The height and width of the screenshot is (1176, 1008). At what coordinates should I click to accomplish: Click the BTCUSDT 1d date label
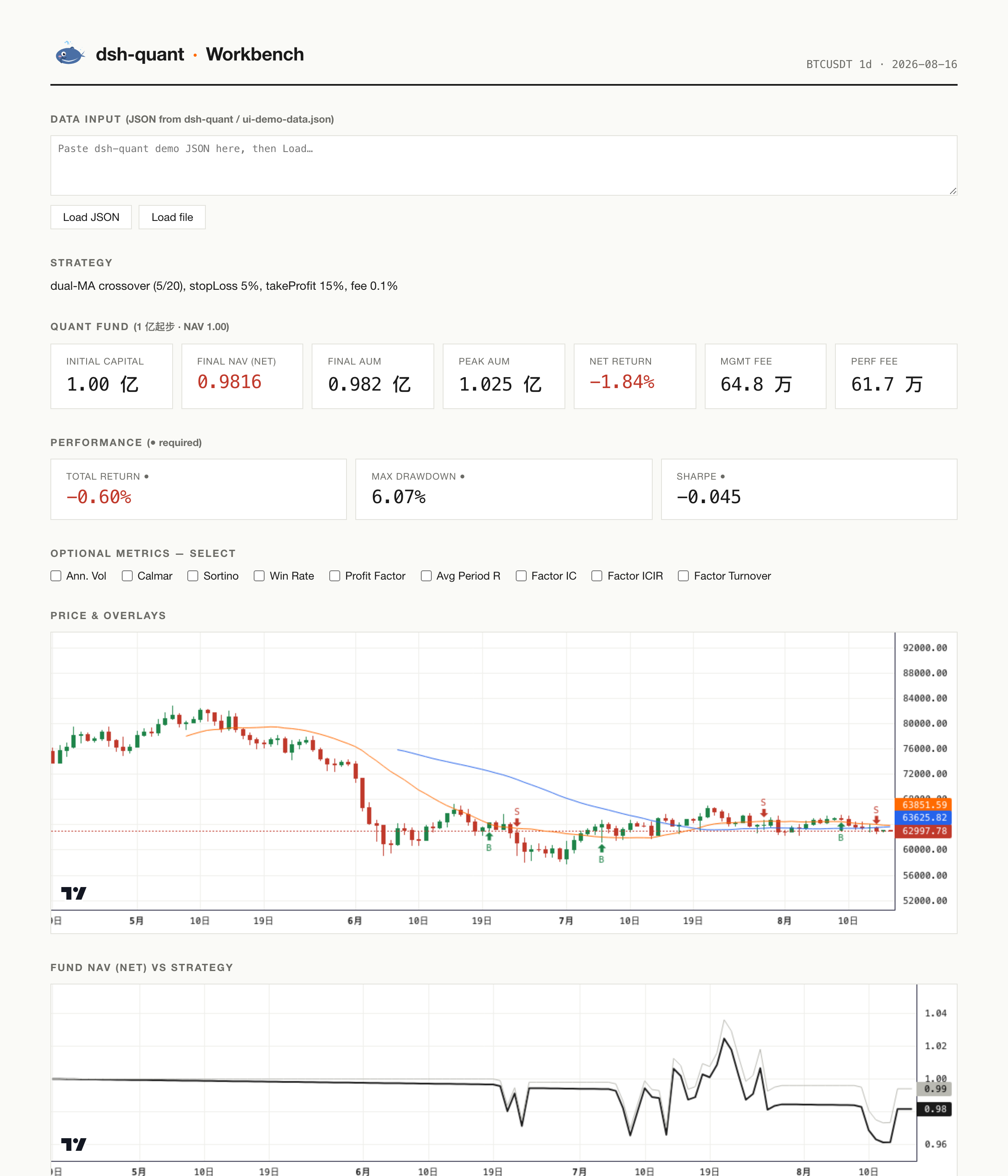882,64
